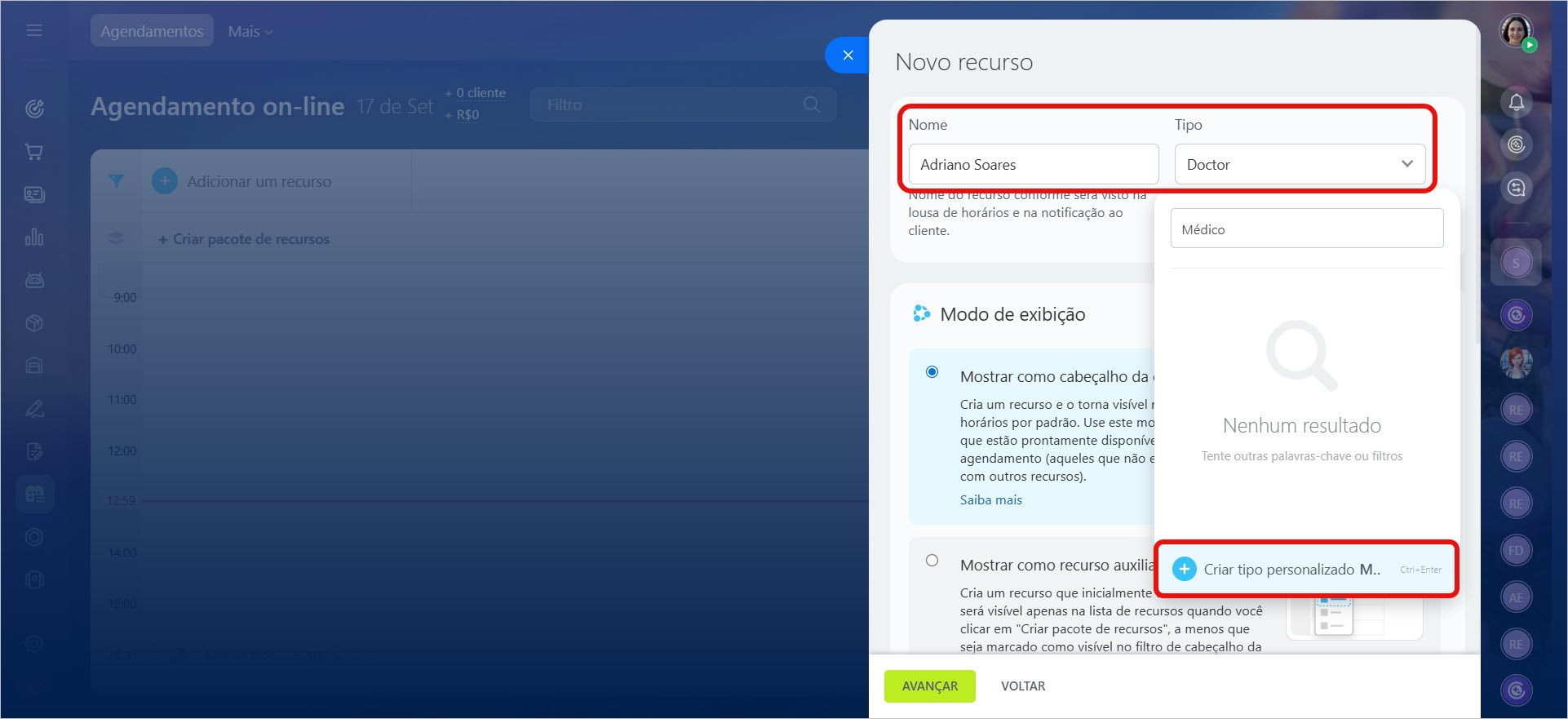This screenshot has height=719, width=1568.
Task: Open the user profile avatar
Action: click(1516, 32)
